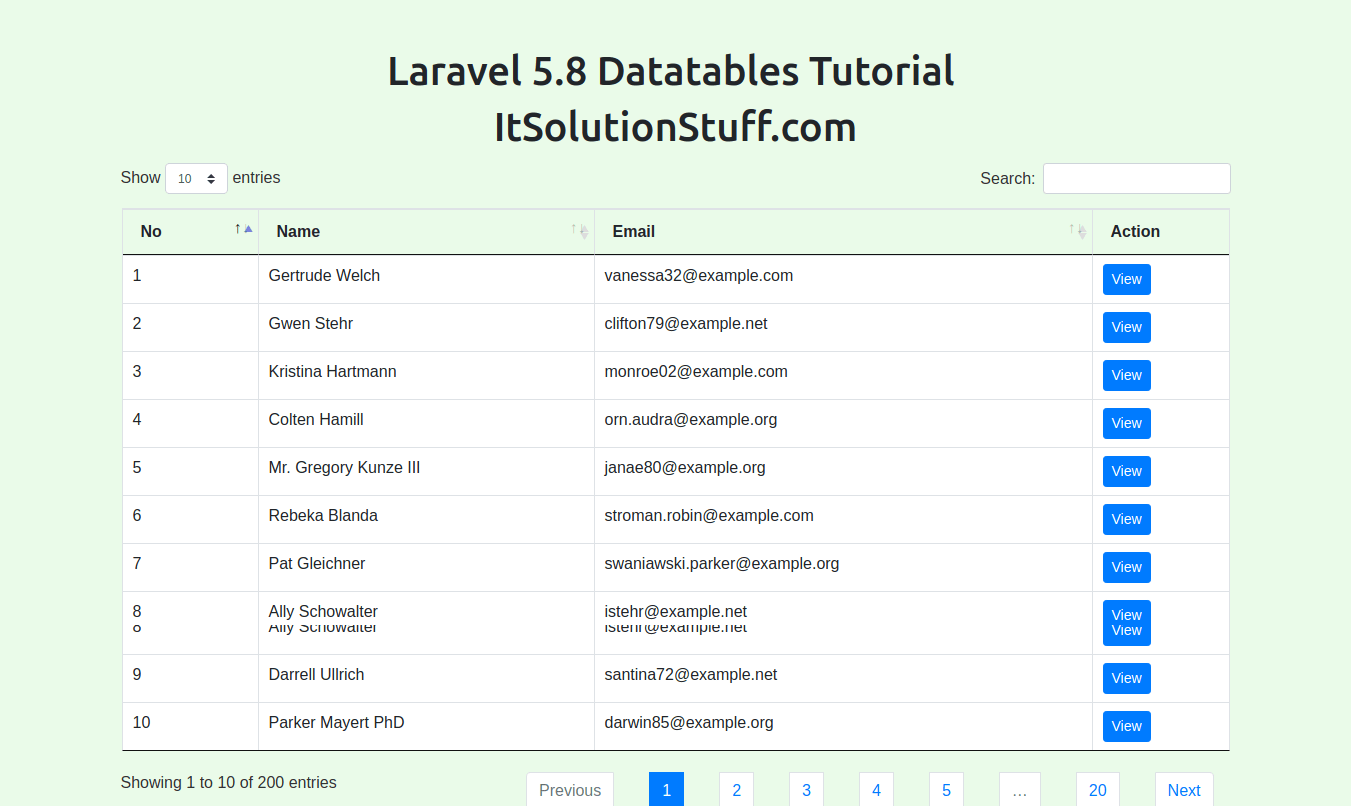View Mr. Gregory Kunze III's record

coord(1127,471)
